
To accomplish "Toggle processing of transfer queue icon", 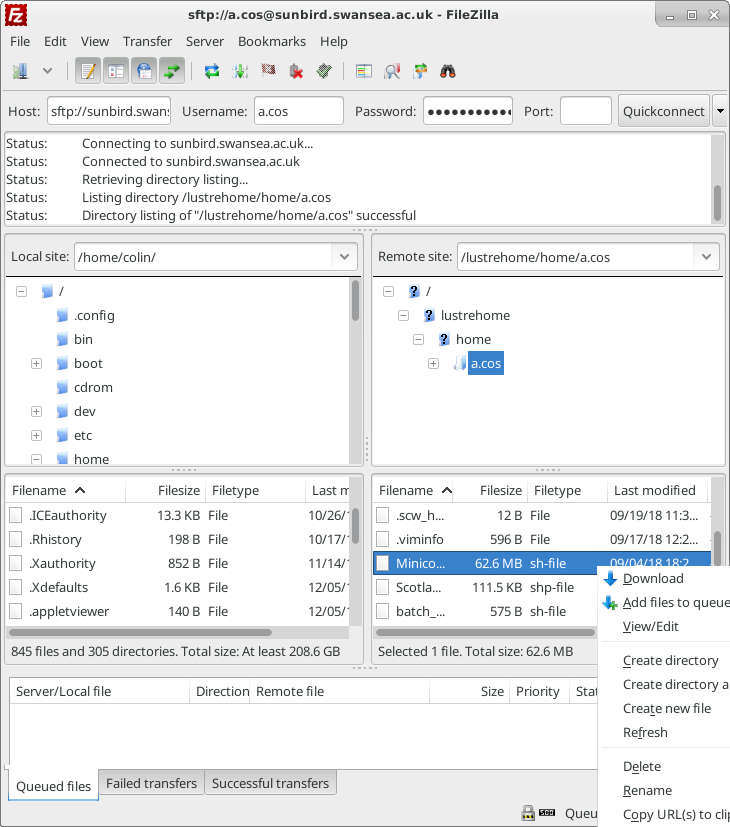I will [240, 71].
